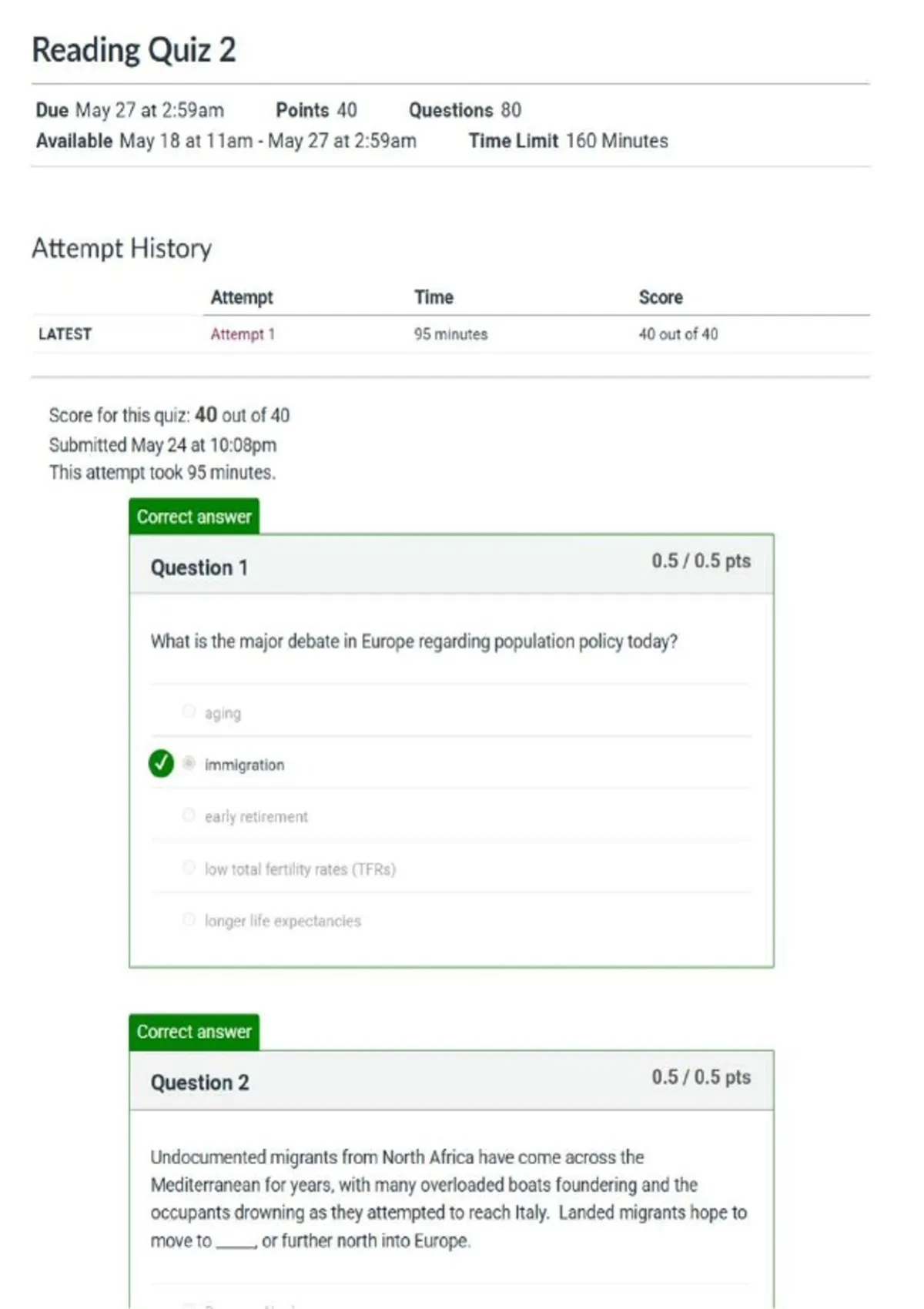Open the Attempt 1 link
The image size is (924, 1309).
[x=243, y=334]
